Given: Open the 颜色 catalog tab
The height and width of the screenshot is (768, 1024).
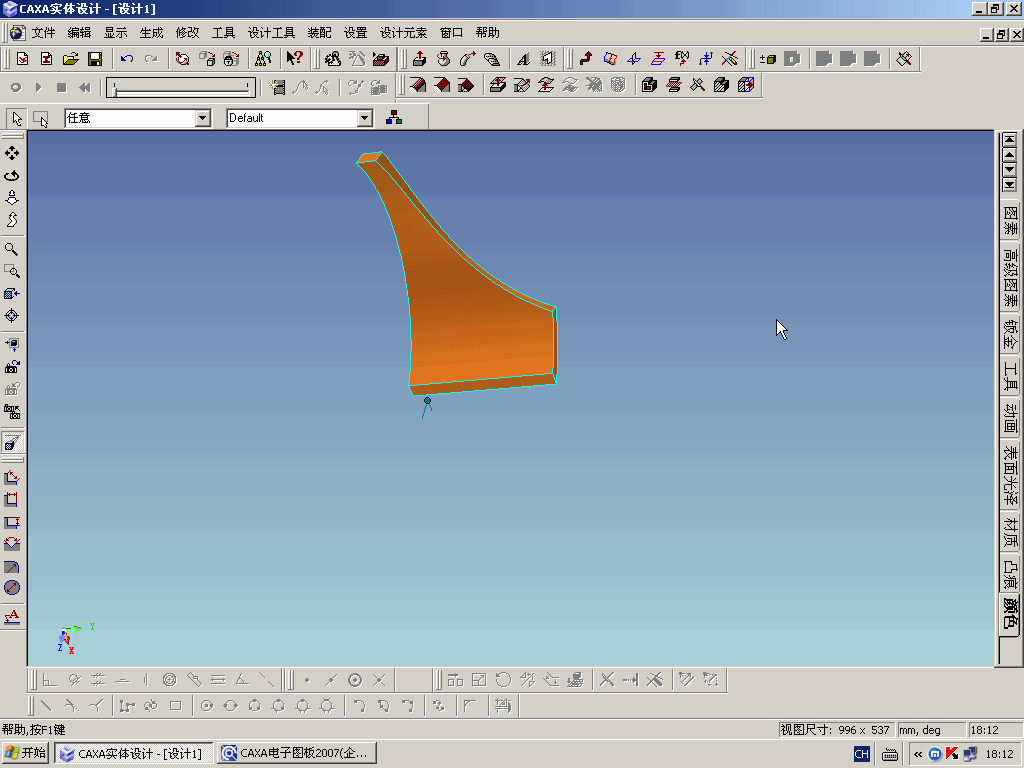Looking at the screenshot, I should pos(1010,614).
